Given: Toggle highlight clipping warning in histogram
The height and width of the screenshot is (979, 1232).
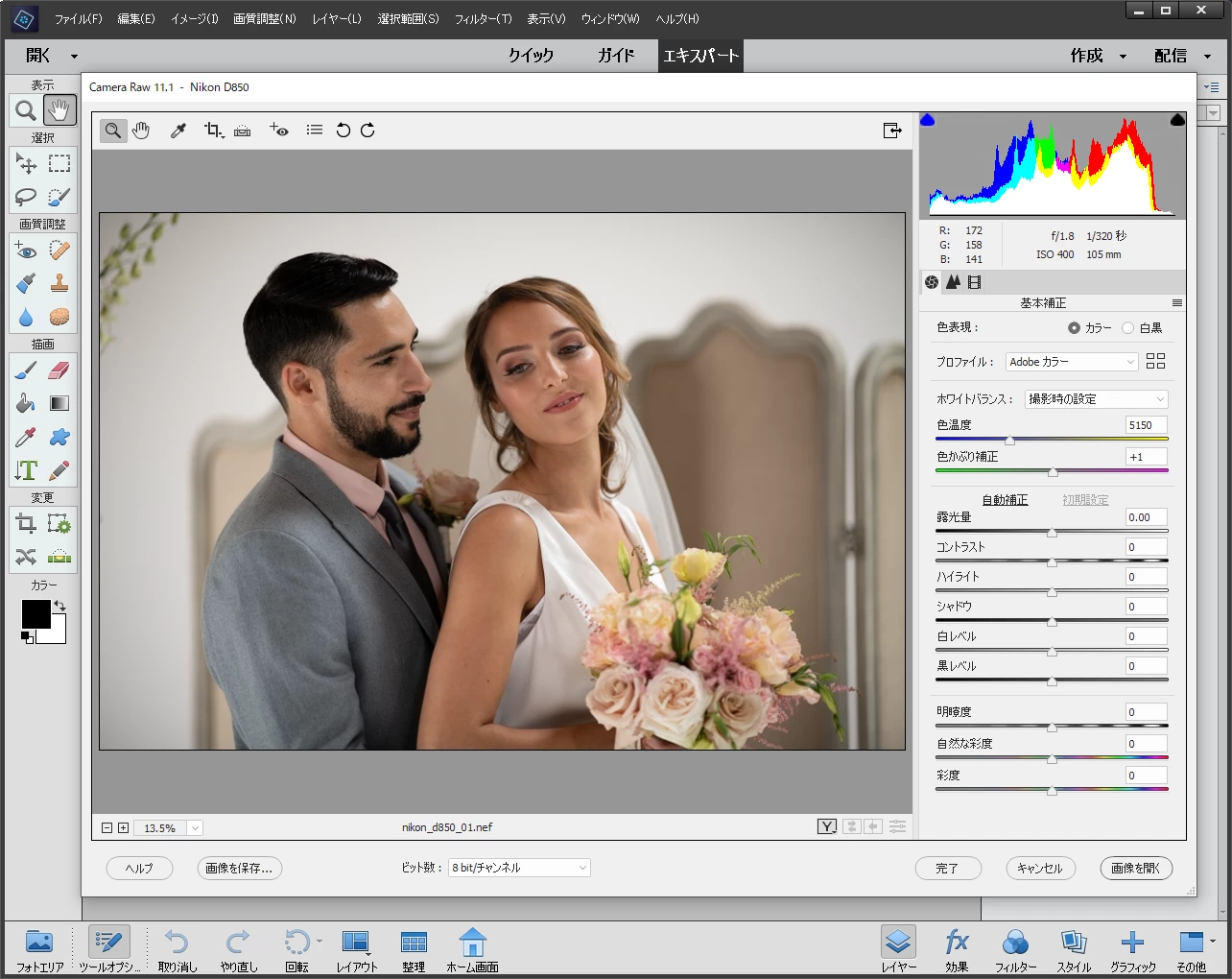Looking at the screenshot, I should [1177, 120].
